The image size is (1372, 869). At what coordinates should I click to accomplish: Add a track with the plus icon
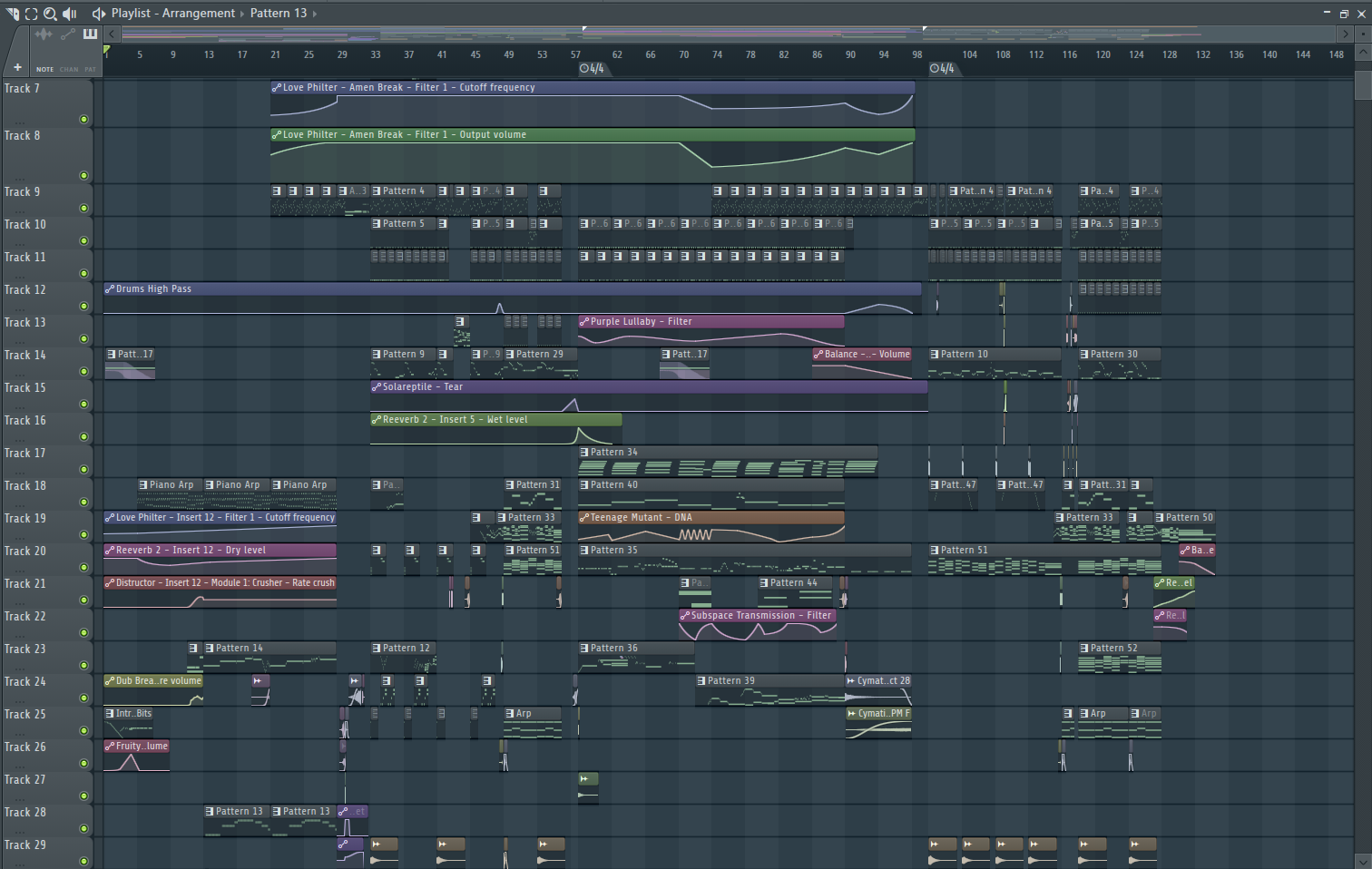pos(17,68)
